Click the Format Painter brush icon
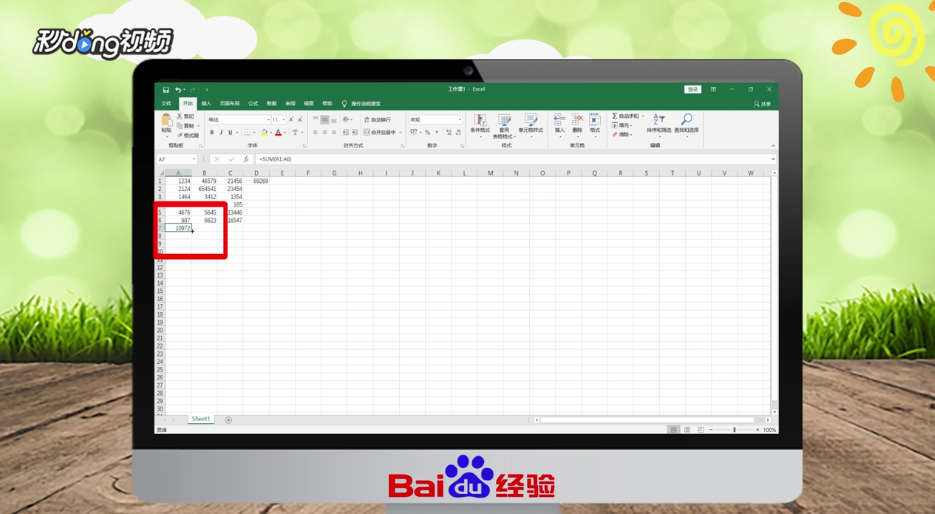Screen dimensions: 935x514 [x=179, y=135]
